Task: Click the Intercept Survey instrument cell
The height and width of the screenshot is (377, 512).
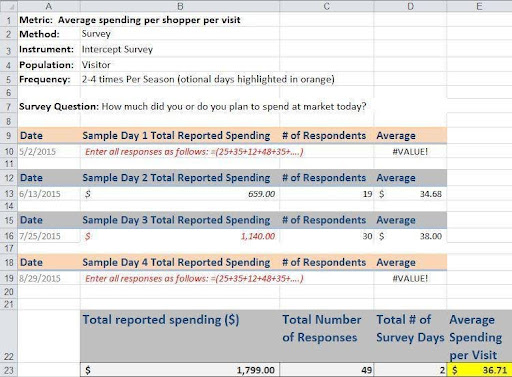Action: point(180,49)
